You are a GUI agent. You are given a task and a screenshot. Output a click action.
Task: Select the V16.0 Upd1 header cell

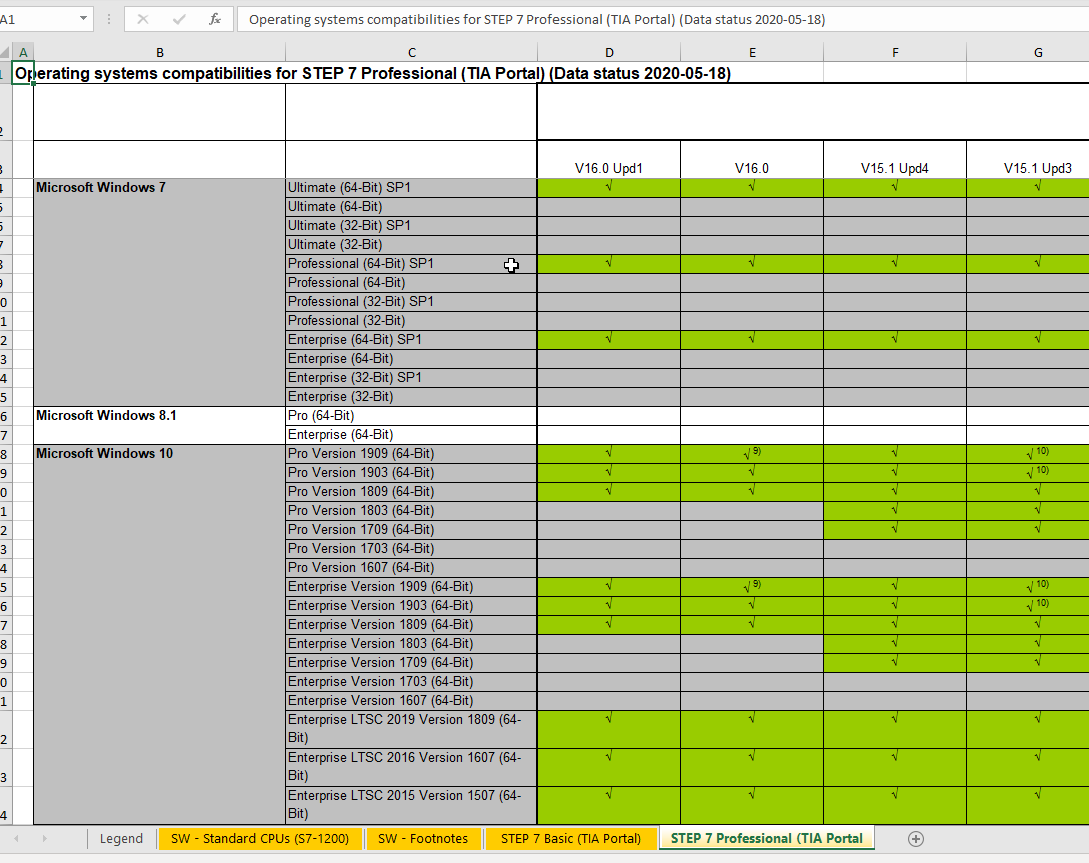[609, 168]
